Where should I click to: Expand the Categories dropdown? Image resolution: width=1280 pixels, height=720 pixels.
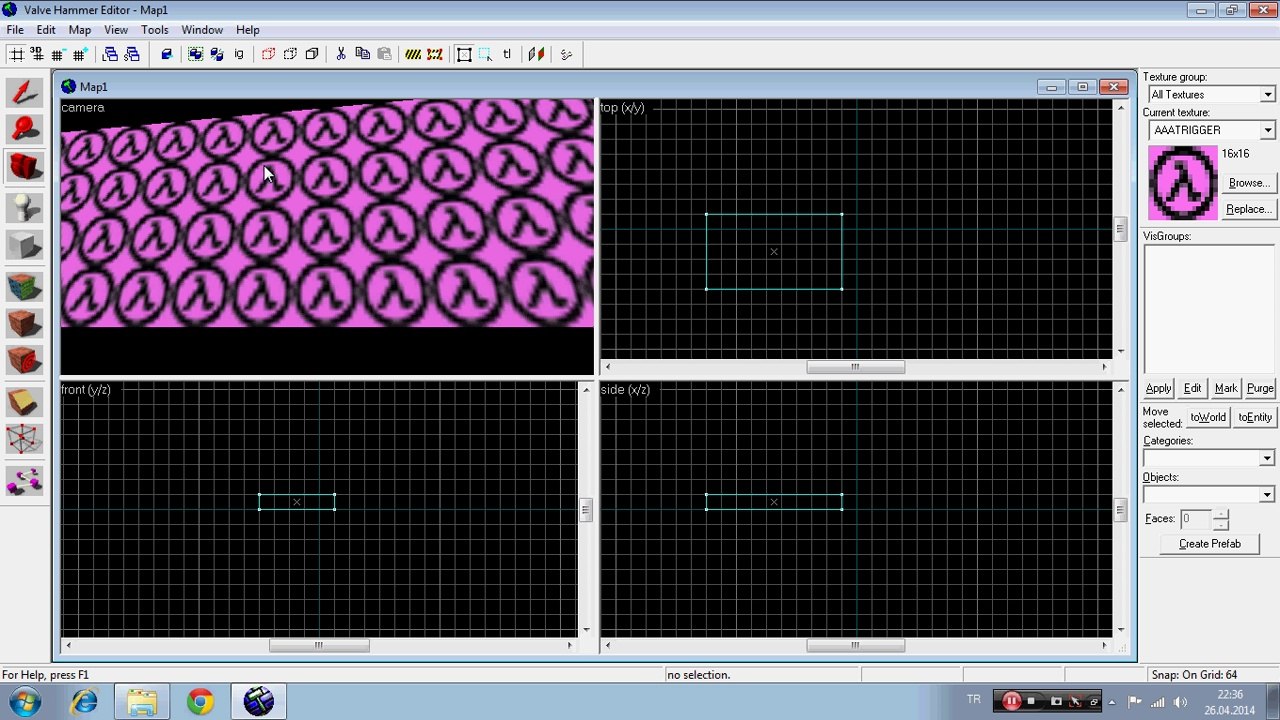[x=1266, y=458]
